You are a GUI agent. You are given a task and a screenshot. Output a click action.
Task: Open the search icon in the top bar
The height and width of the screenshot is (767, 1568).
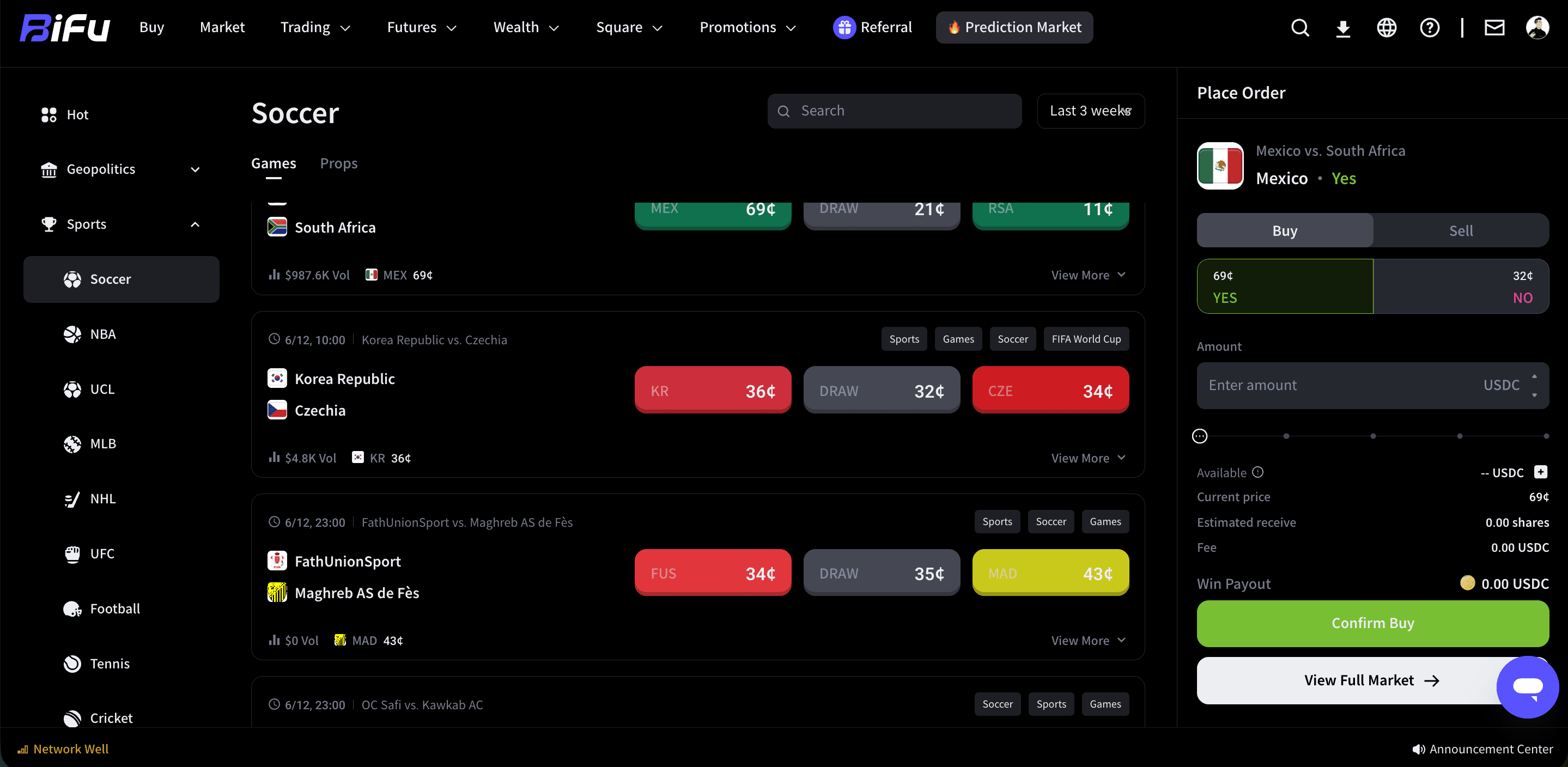[x=1299, y=27]
